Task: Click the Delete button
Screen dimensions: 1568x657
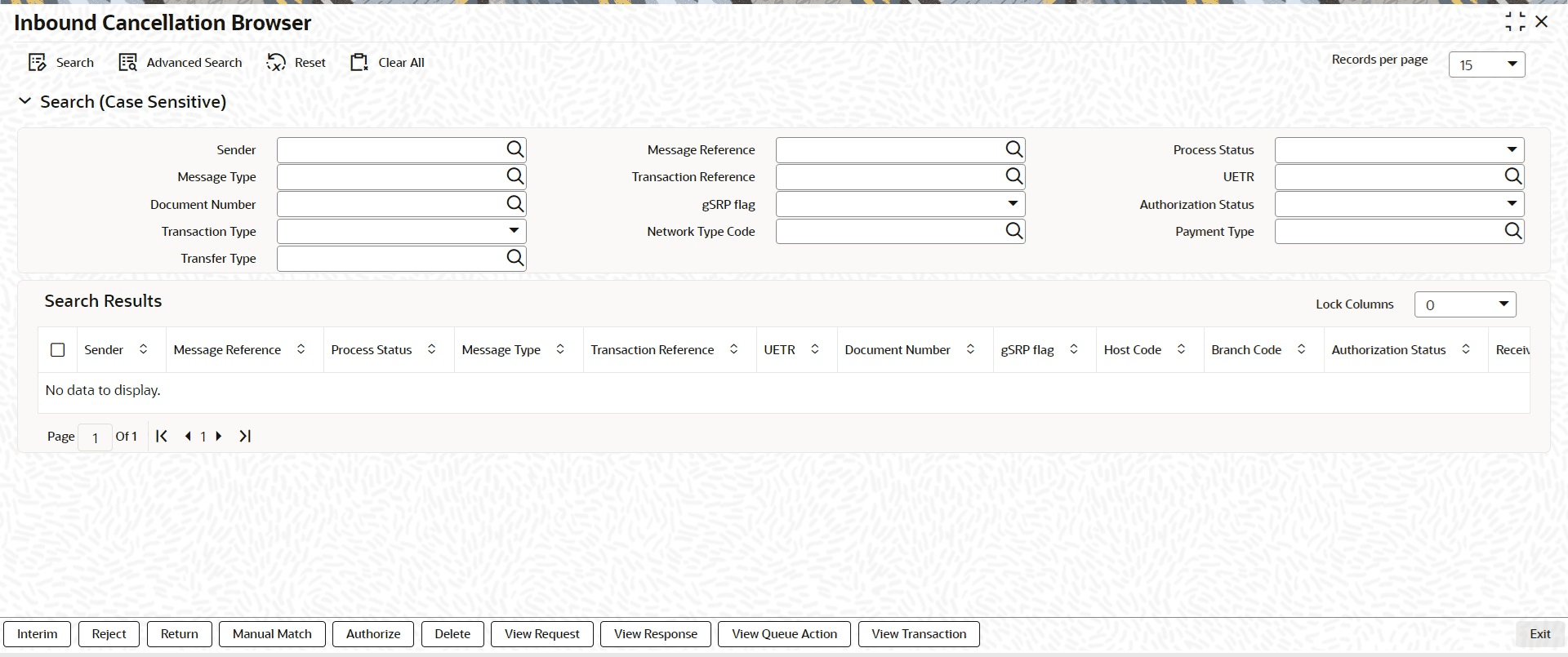Action: coord(452,634)
